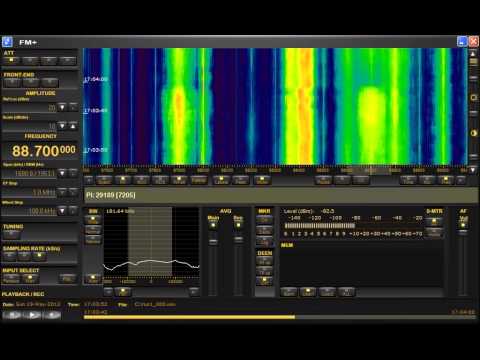
Task: Click the first MEM button
Action: click(289, 292)
